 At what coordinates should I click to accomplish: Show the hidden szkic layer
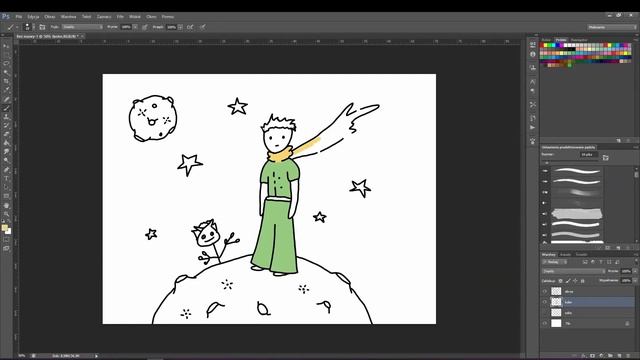(x=544, y=313)
